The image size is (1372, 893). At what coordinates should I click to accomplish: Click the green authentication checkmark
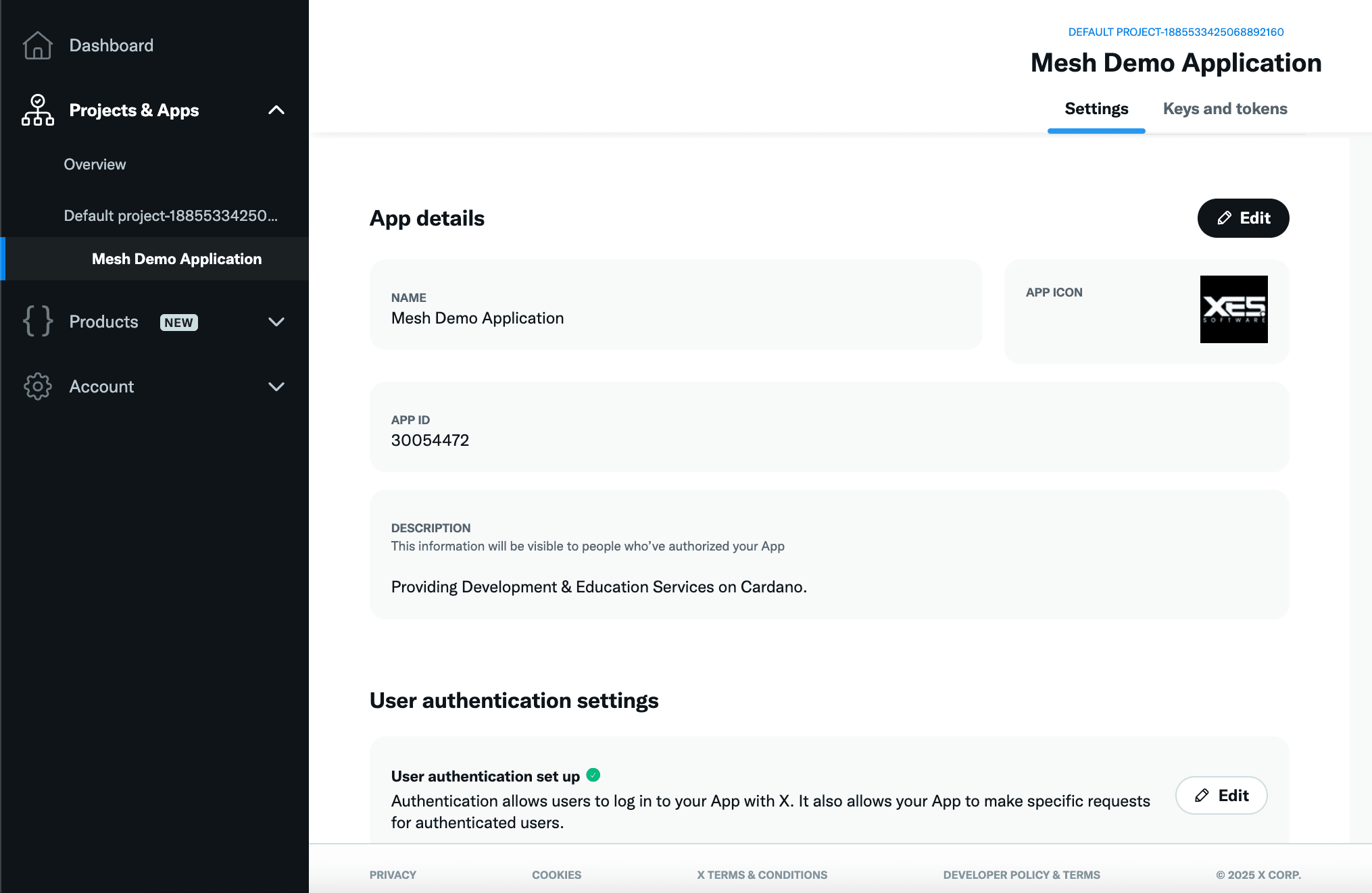tap(593, 775)
